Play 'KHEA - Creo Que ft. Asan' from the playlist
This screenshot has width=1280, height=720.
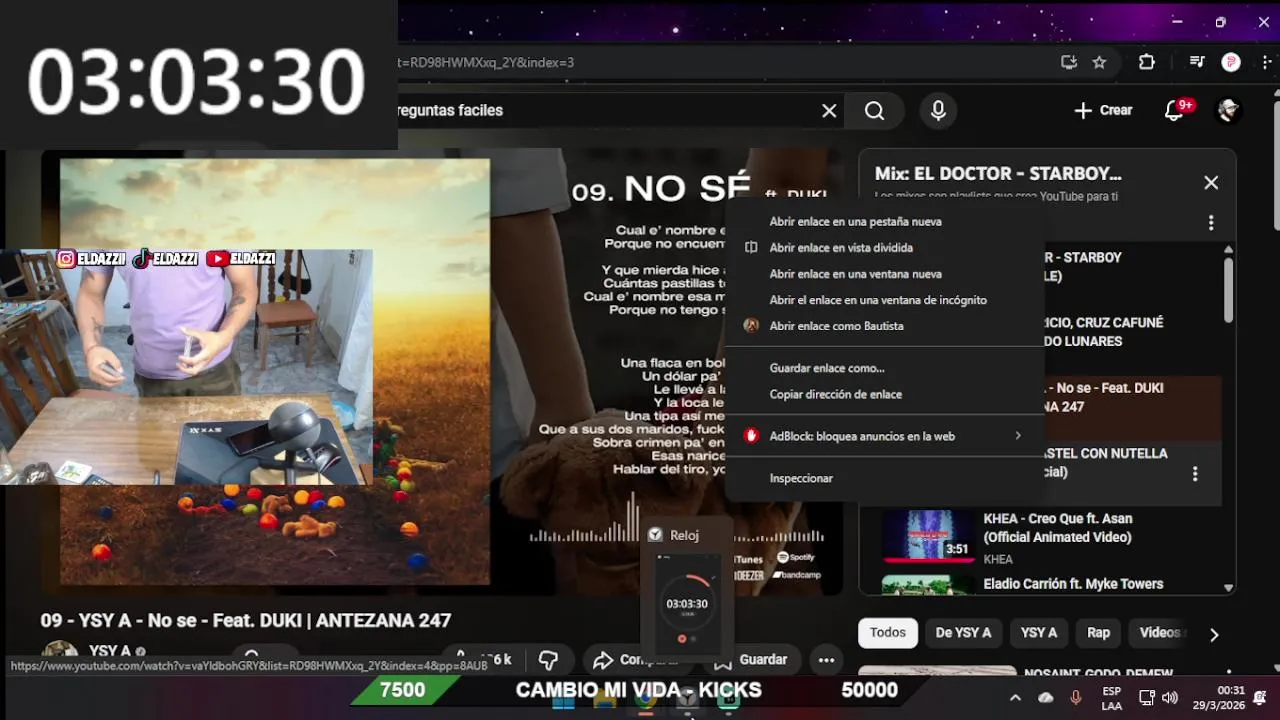click(1058, 528)
